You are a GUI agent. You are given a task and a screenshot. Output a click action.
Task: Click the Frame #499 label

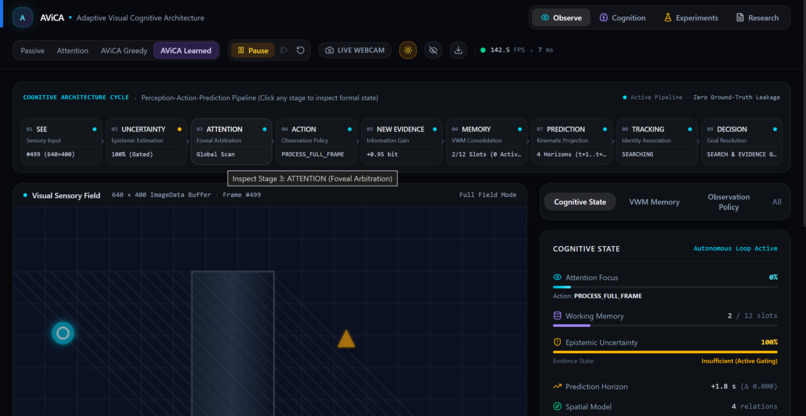(242, 195)
